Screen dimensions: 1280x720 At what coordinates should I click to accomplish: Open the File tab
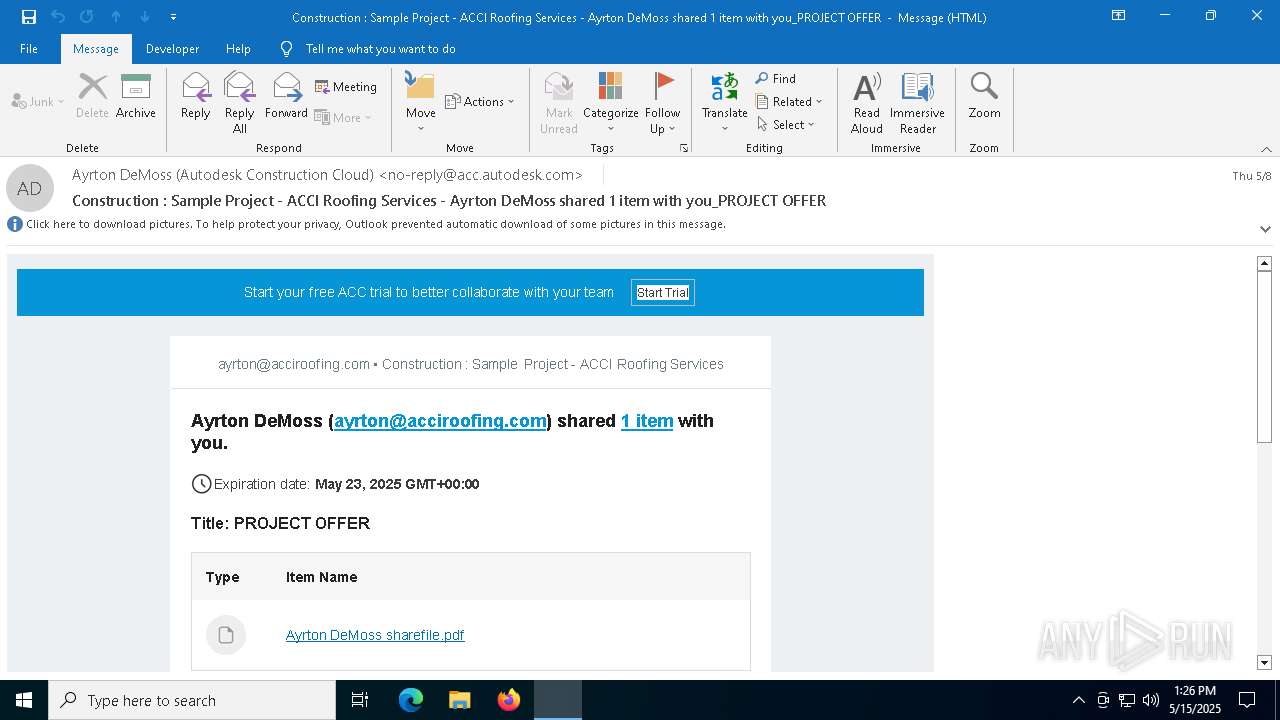coord(29,49)
